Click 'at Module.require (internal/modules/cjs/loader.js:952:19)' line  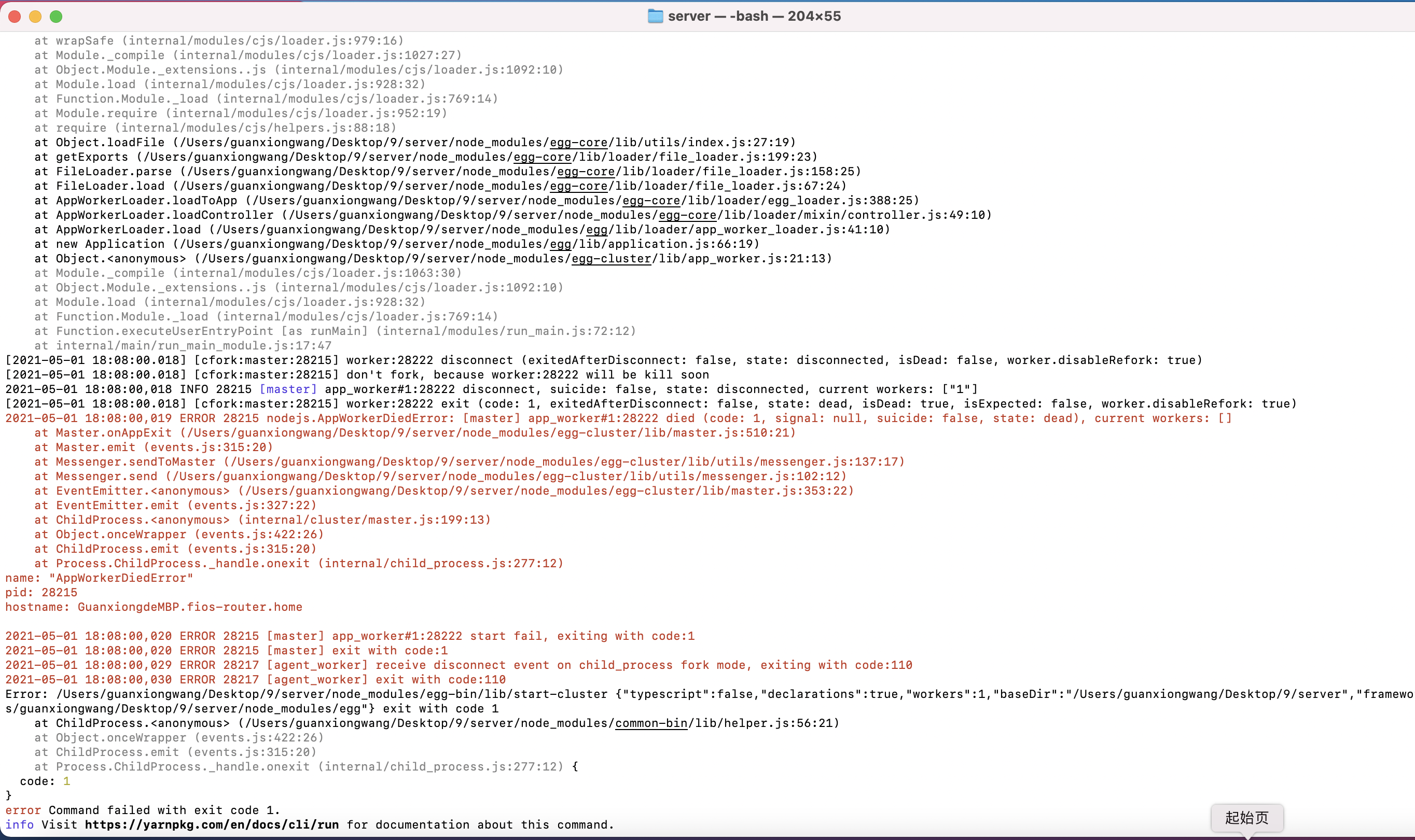241,113
